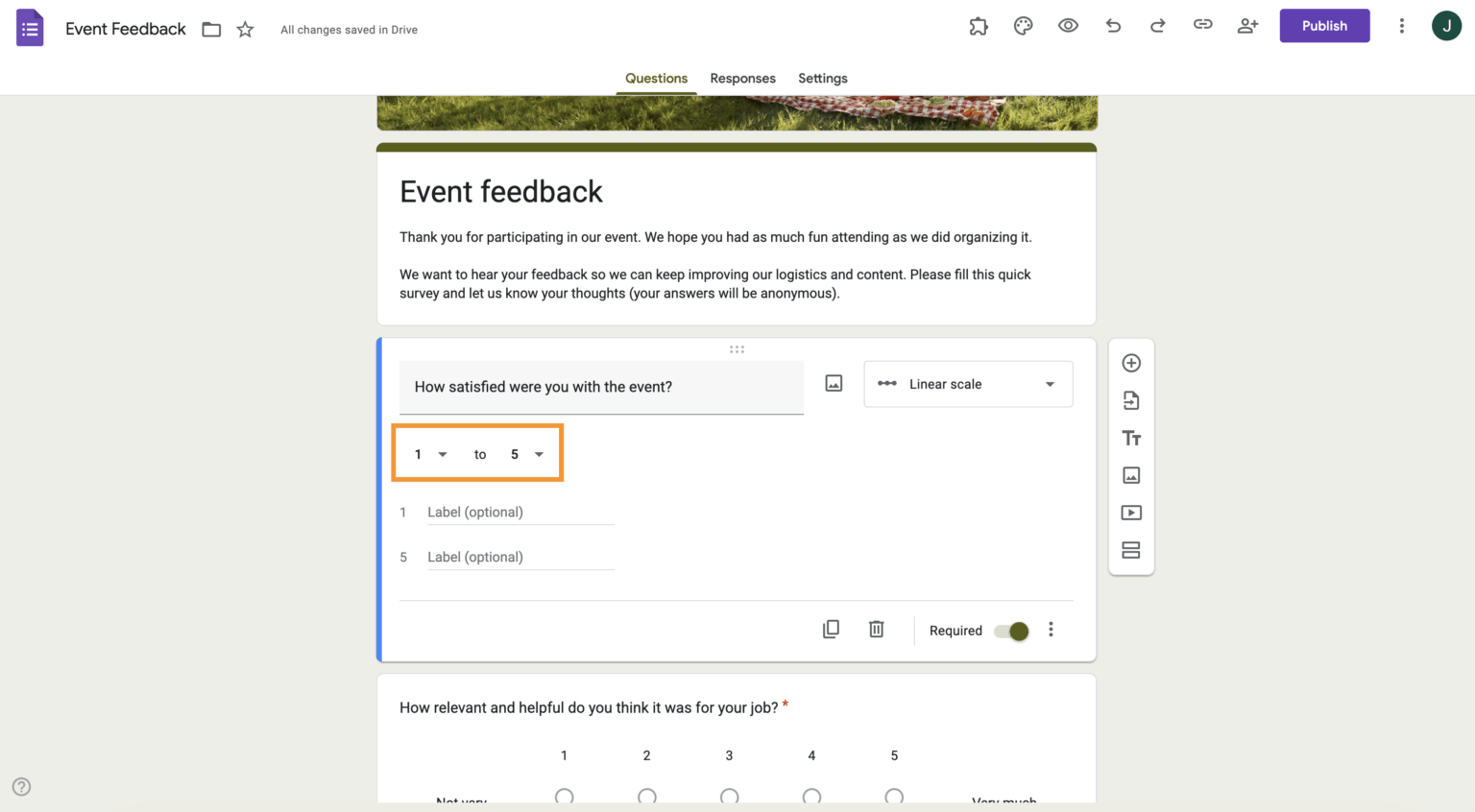
Task: Open the scale end value dropdown showing 5
Action: (x=524, y=453)
